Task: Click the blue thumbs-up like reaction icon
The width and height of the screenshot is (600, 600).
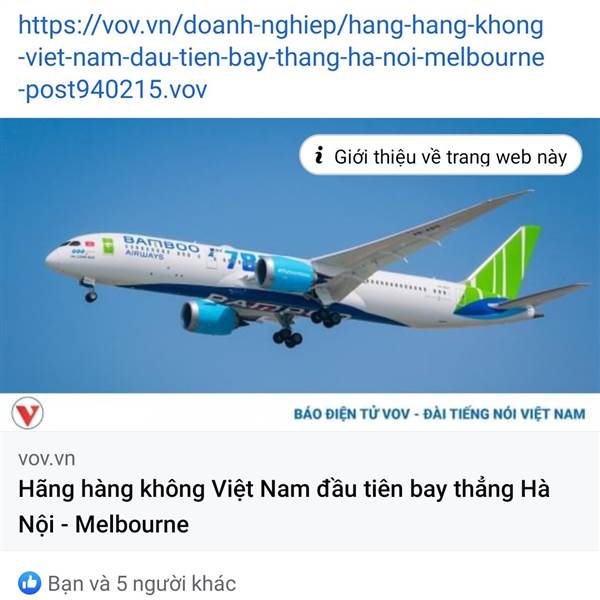Action: coord(29,583)
